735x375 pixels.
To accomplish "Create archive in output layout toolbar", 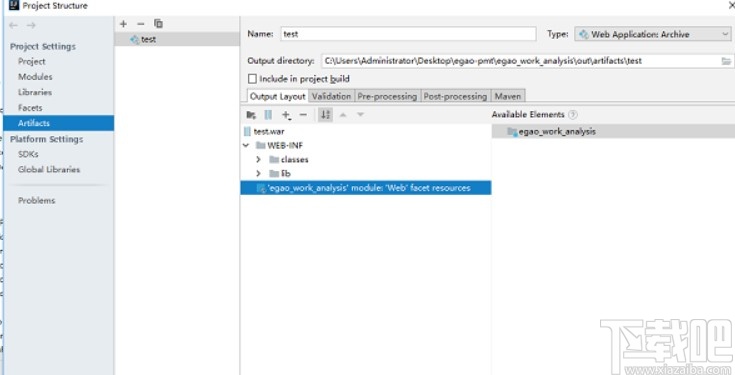I will (268, 115).
